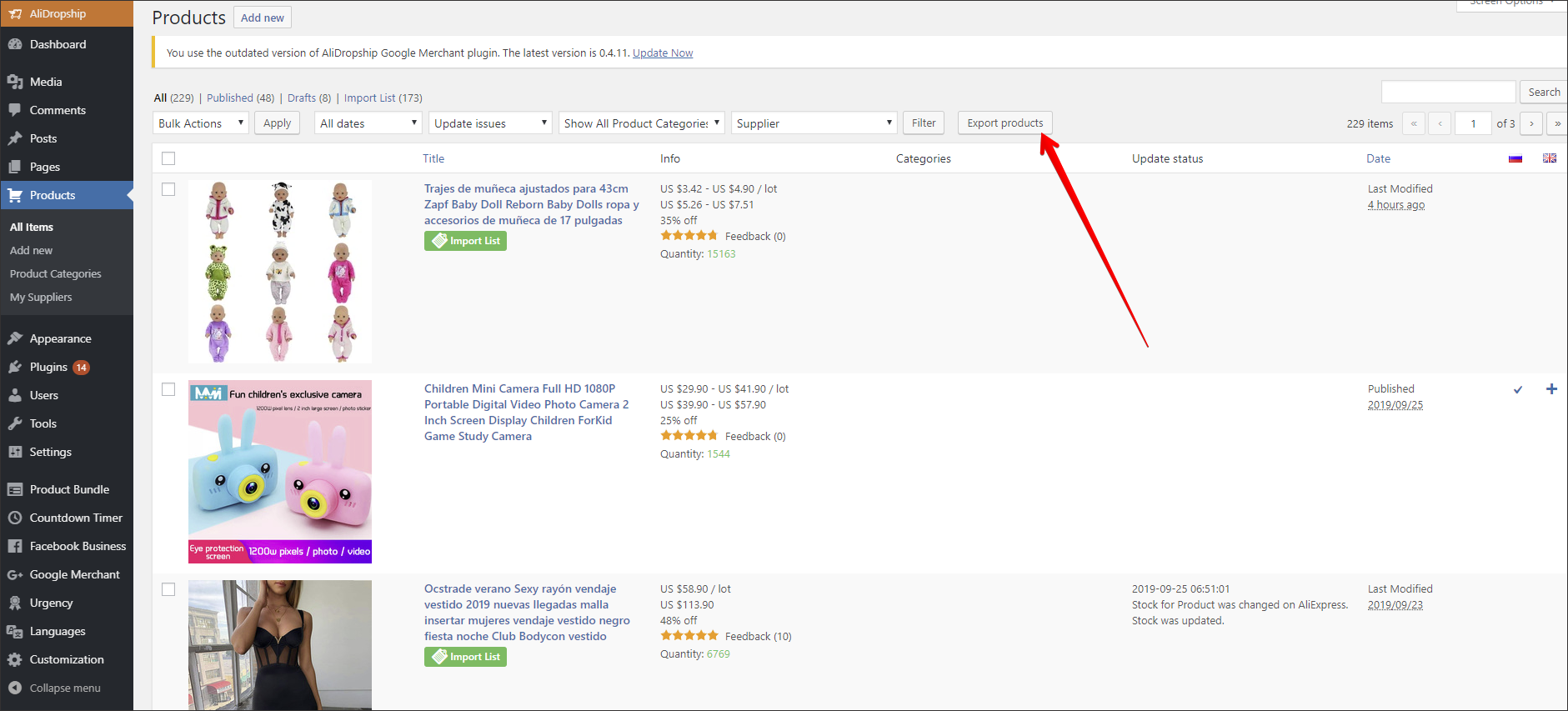Show the All (229) product filter
This screenshot has height=711, width=1568.
[173, 98]
